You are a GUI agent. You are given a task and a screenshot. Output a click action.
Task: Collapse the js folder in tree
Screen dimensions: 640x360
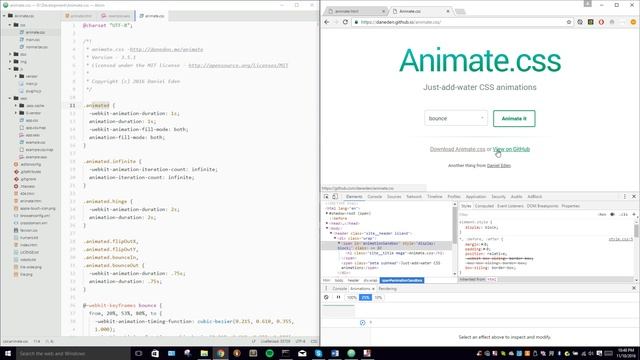(10, 69)
